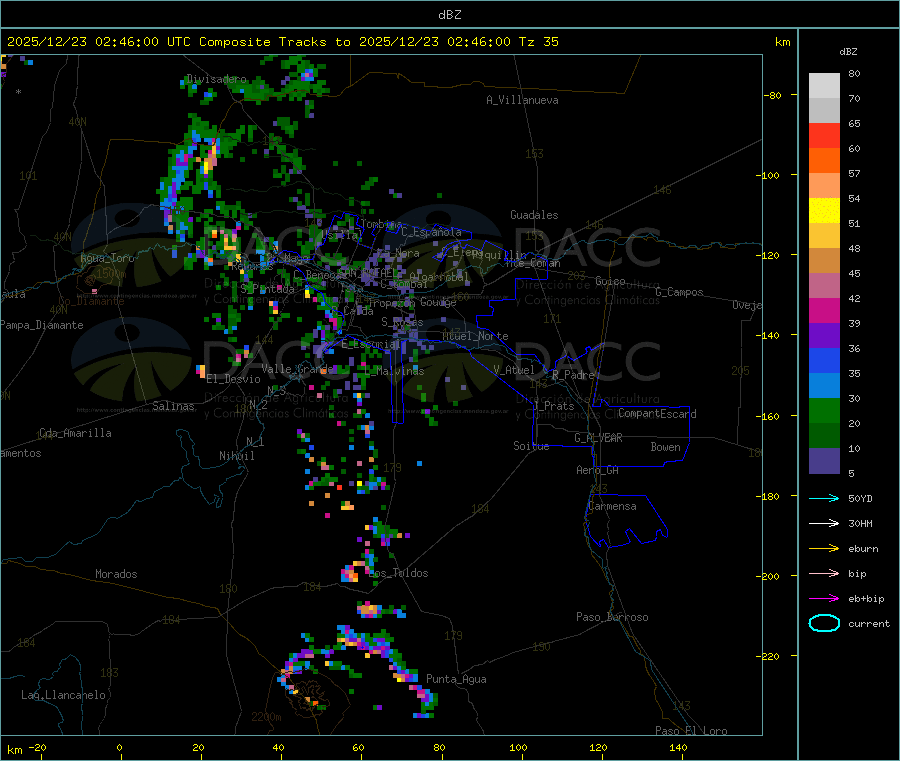The width and height of the screenshot is (900, 761).
Task: Click the 'Los_Toldos' map label
Action: (x=398, y=573)
